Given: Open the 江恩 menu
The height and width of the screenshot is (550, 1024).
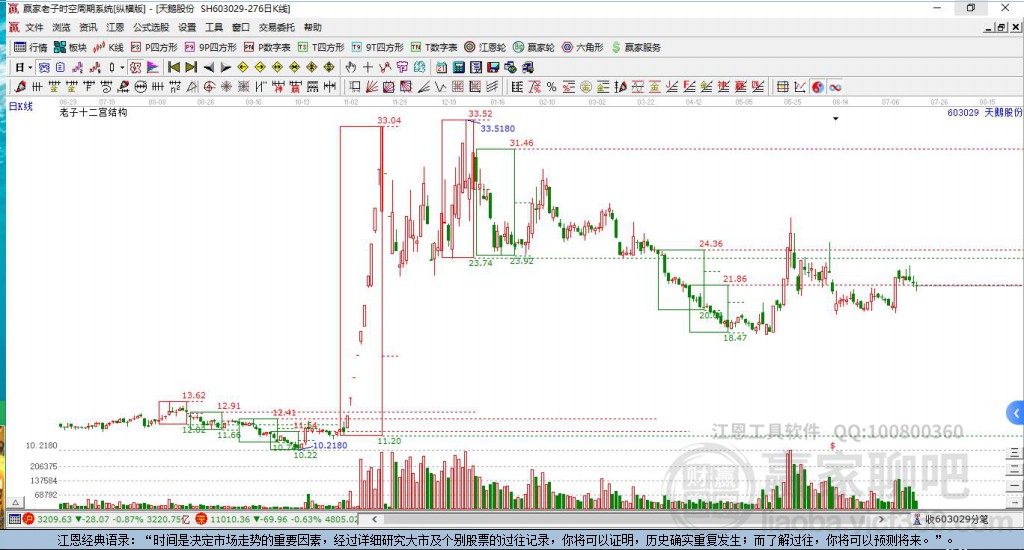Looking at the screenshot, I should point(115,27).
